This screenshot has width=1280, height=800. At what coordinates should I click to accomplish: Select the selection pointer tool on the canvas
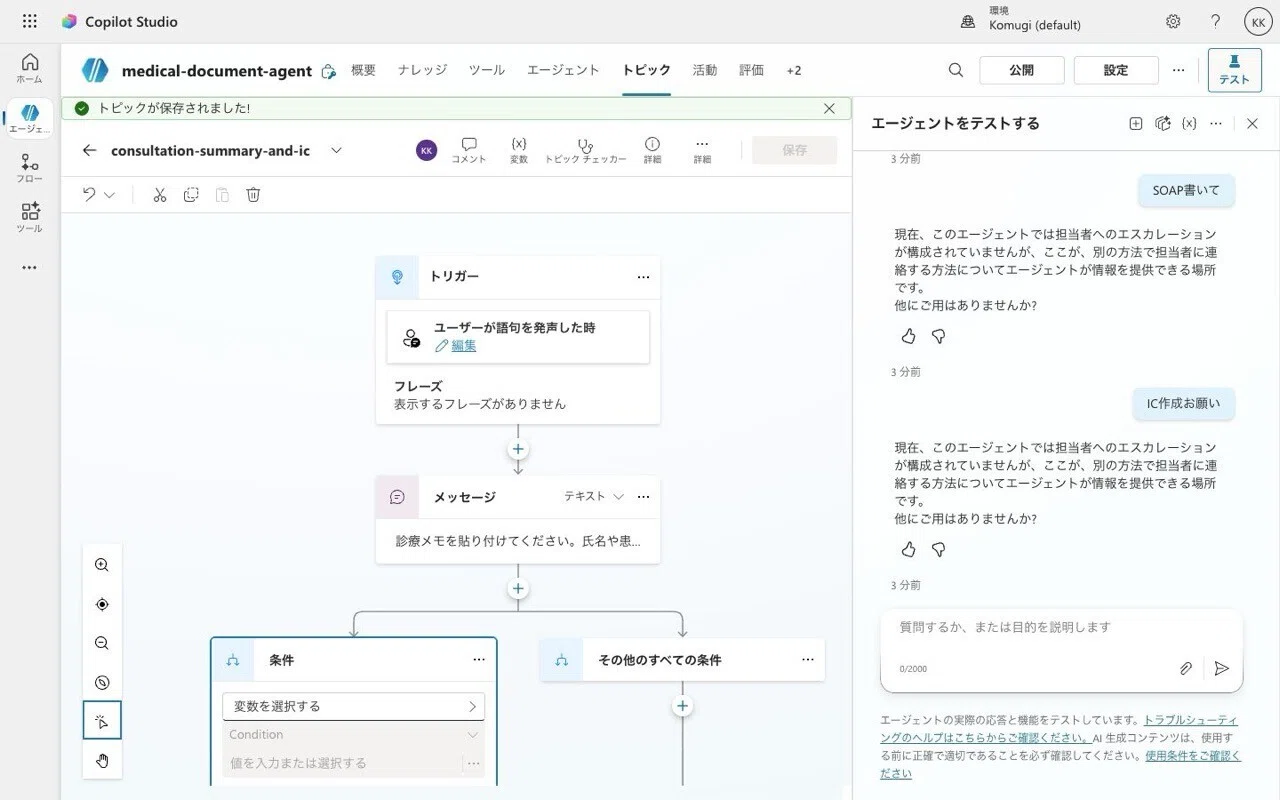[102, 721]
